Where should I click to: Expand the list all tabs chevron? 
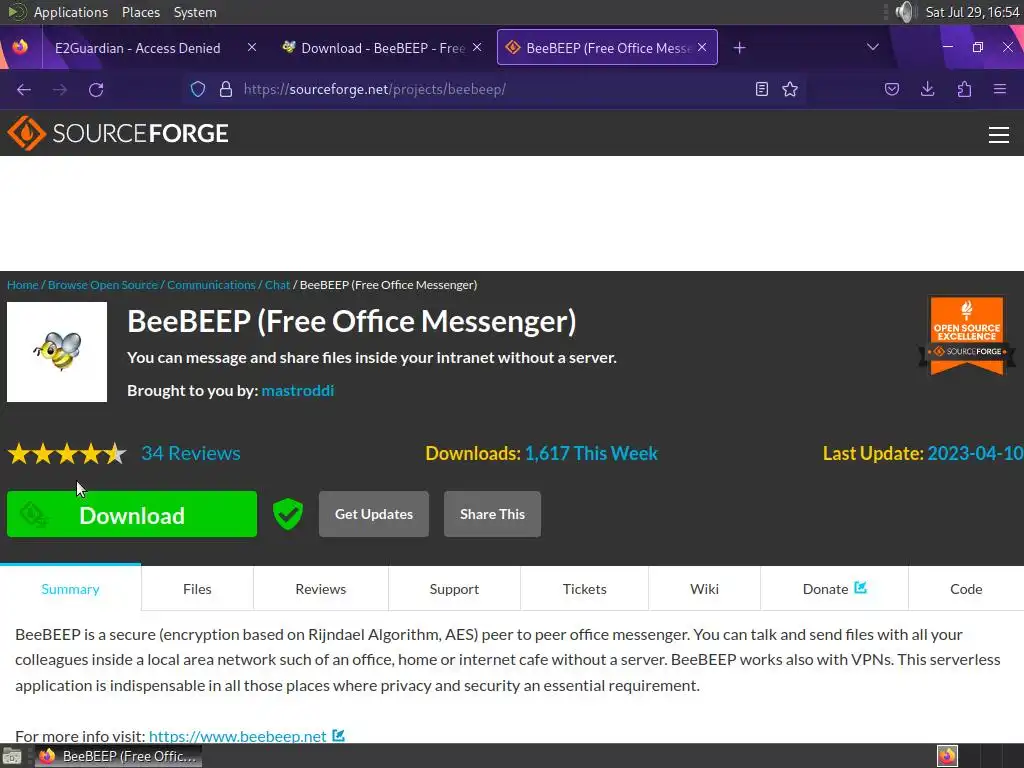click(x=872, y=47)
